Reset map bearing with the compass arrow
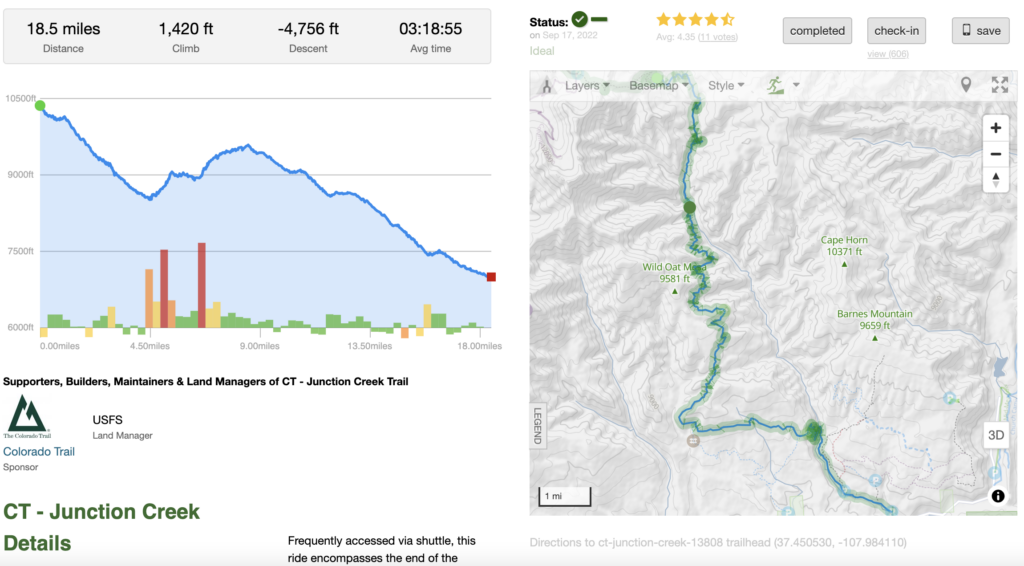 995,180
